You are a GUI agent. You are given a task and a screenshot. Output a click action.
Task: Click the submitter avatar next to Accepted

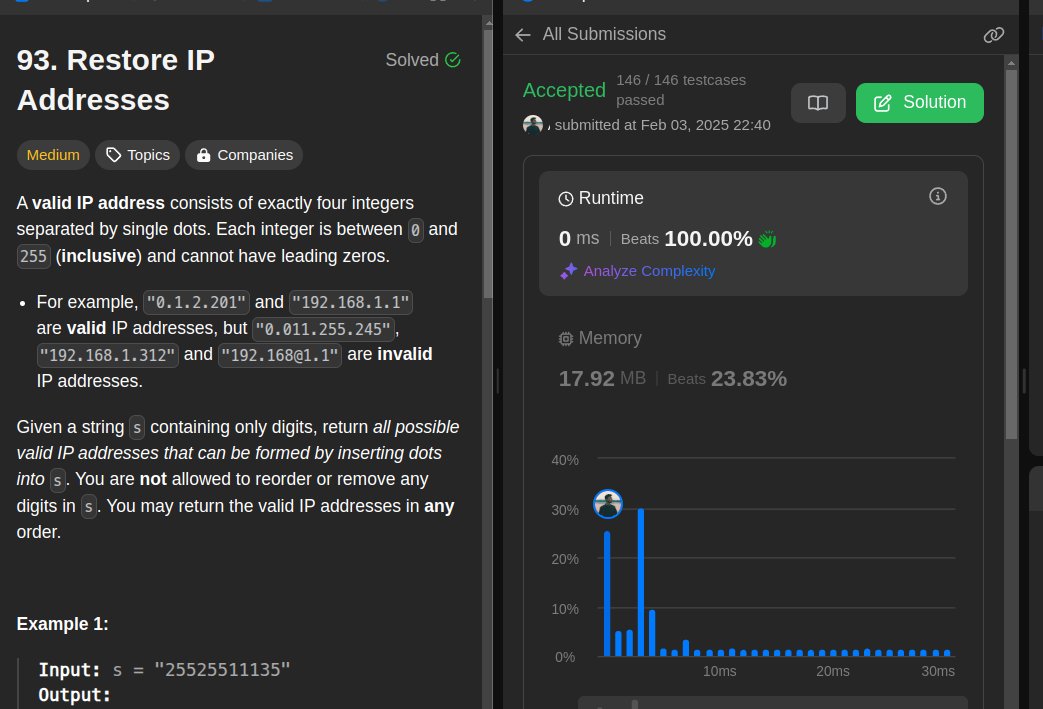click(533, 124)
